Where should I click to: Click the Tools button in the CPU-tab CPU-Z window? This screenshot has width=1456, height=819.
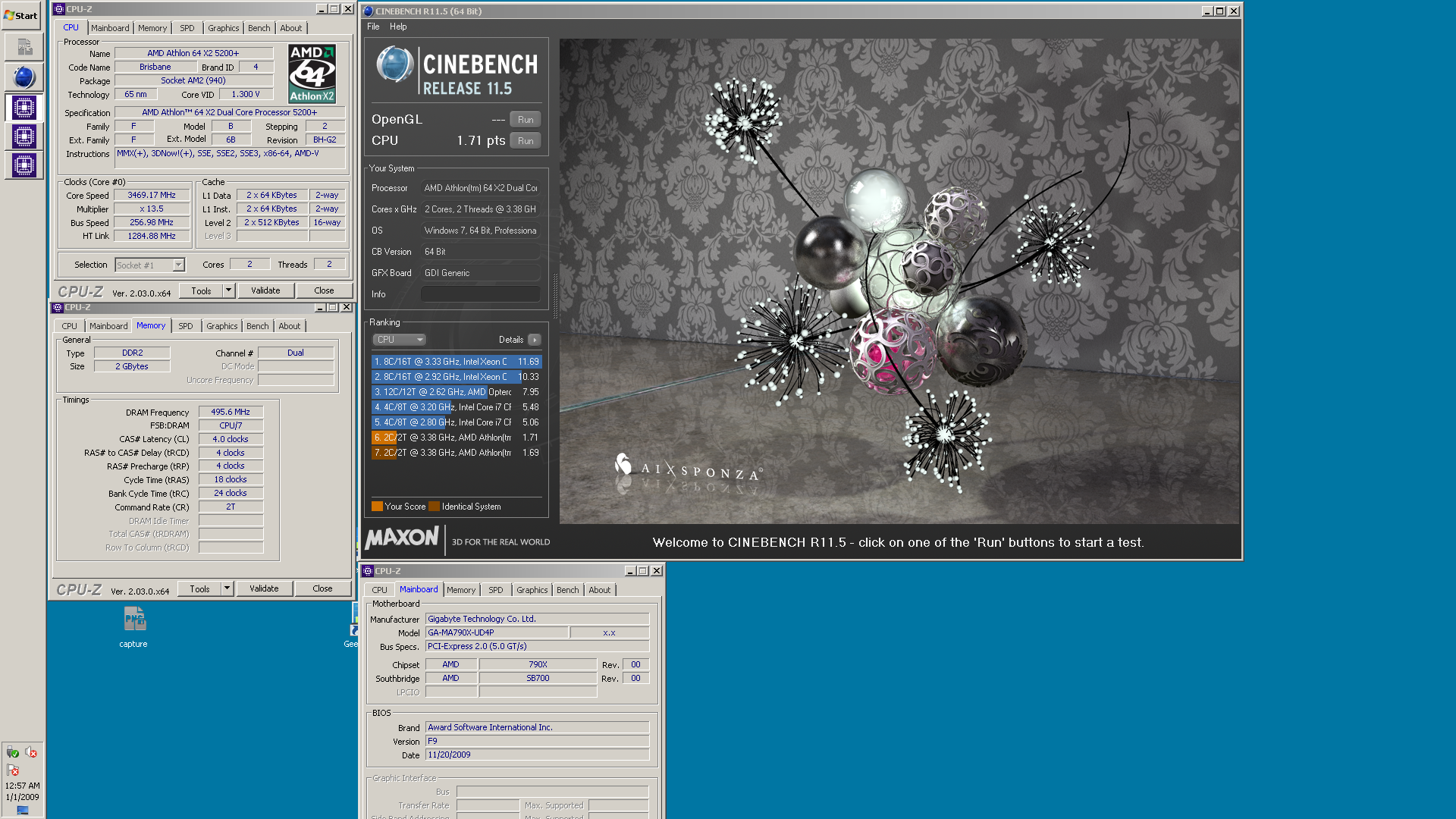point(201,290)
